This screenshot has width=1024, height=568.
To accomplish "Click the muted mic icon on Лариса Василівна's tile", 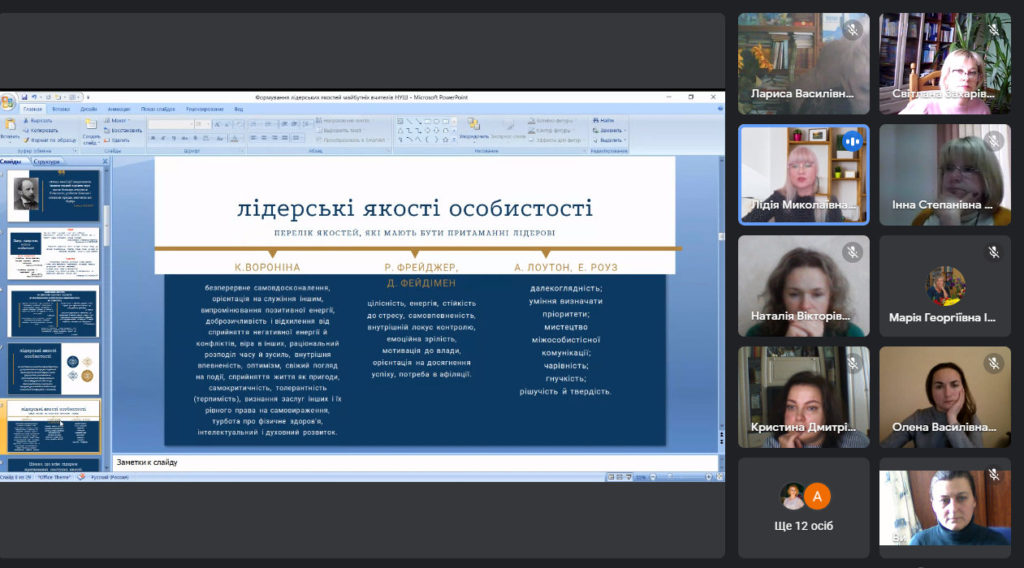I will pos(852,30).
